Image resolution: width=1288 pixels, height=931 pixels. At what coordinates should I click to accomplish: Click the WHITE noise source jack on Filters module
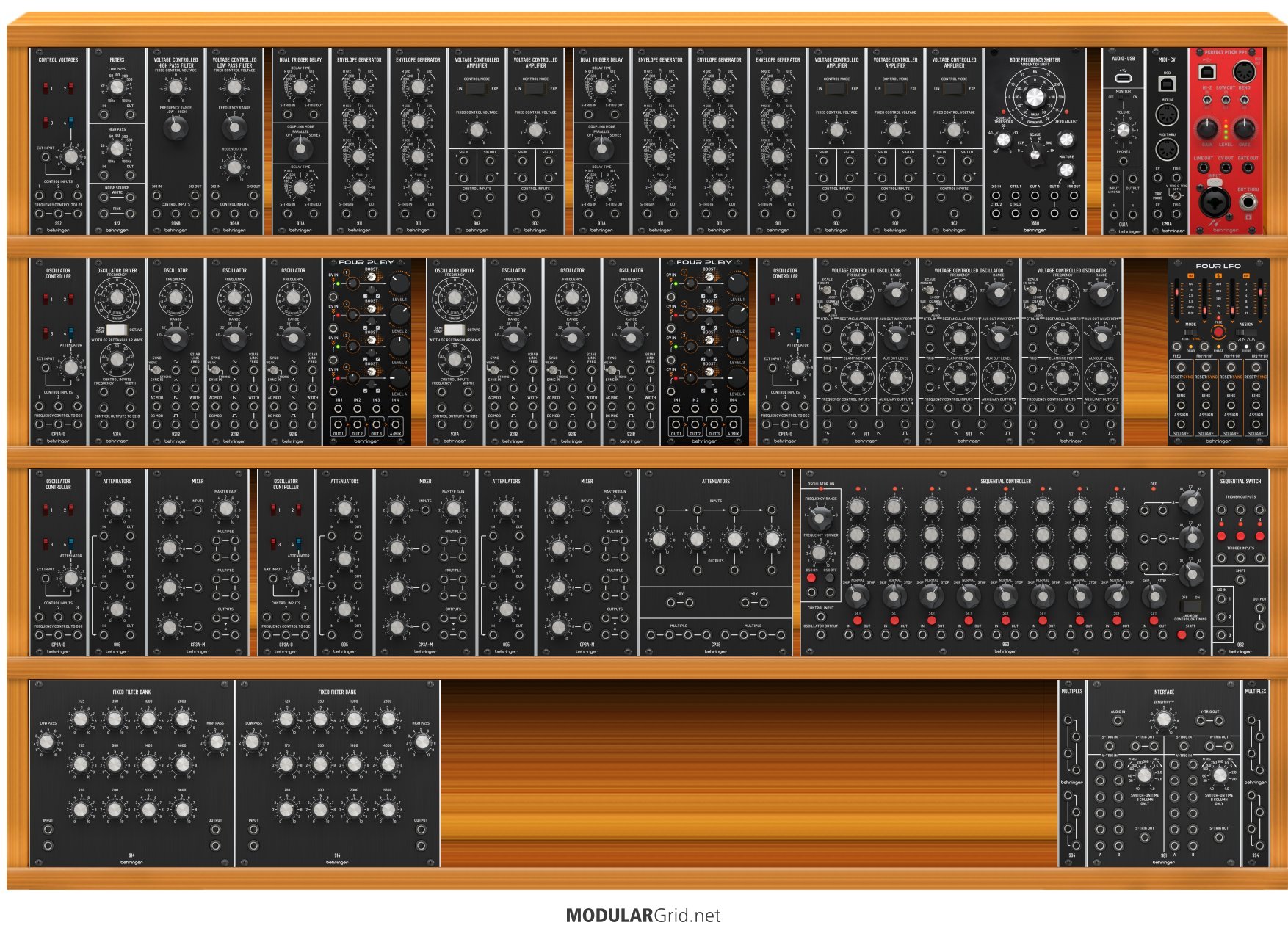pyautogui.click(x=104, y=197)
